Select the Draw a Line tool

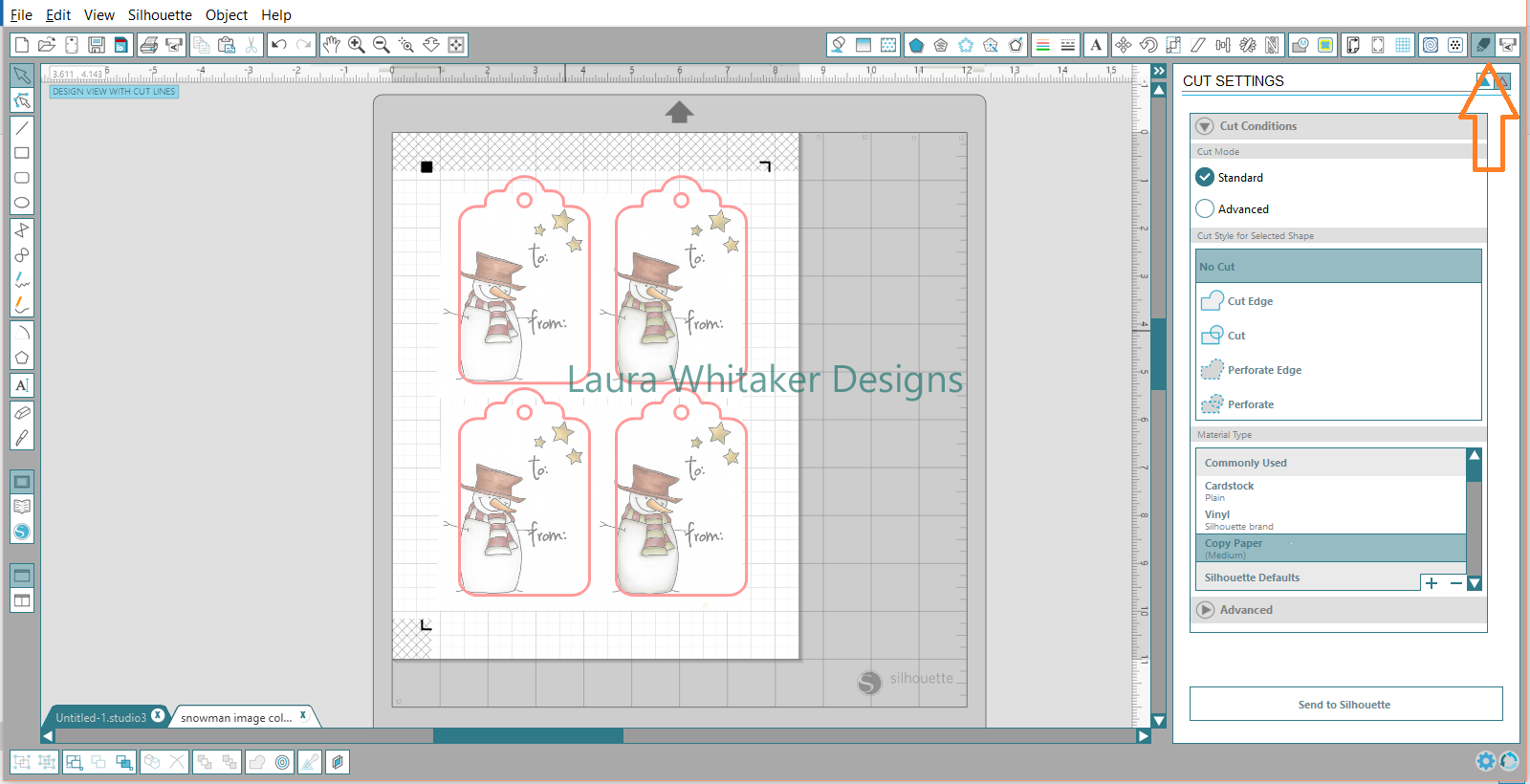tap(22, 127)
